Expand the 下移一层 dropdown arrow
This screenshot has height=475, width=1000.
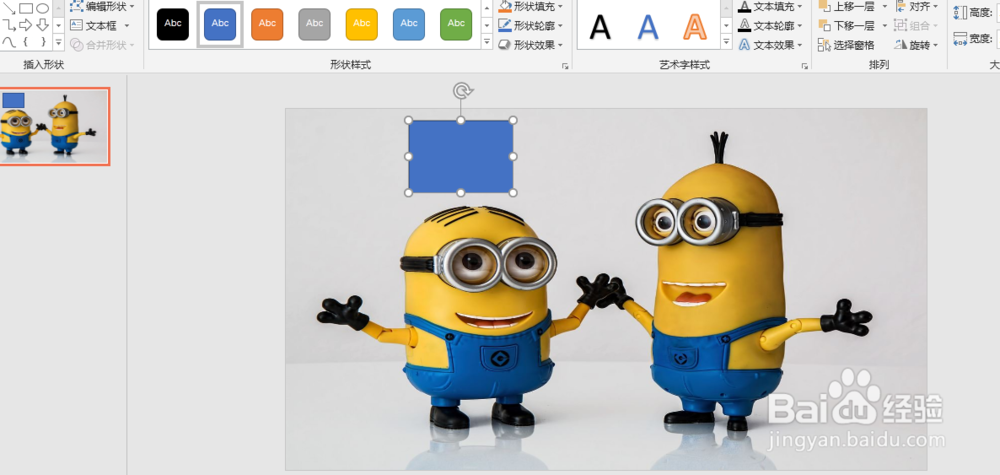[885, 26]
